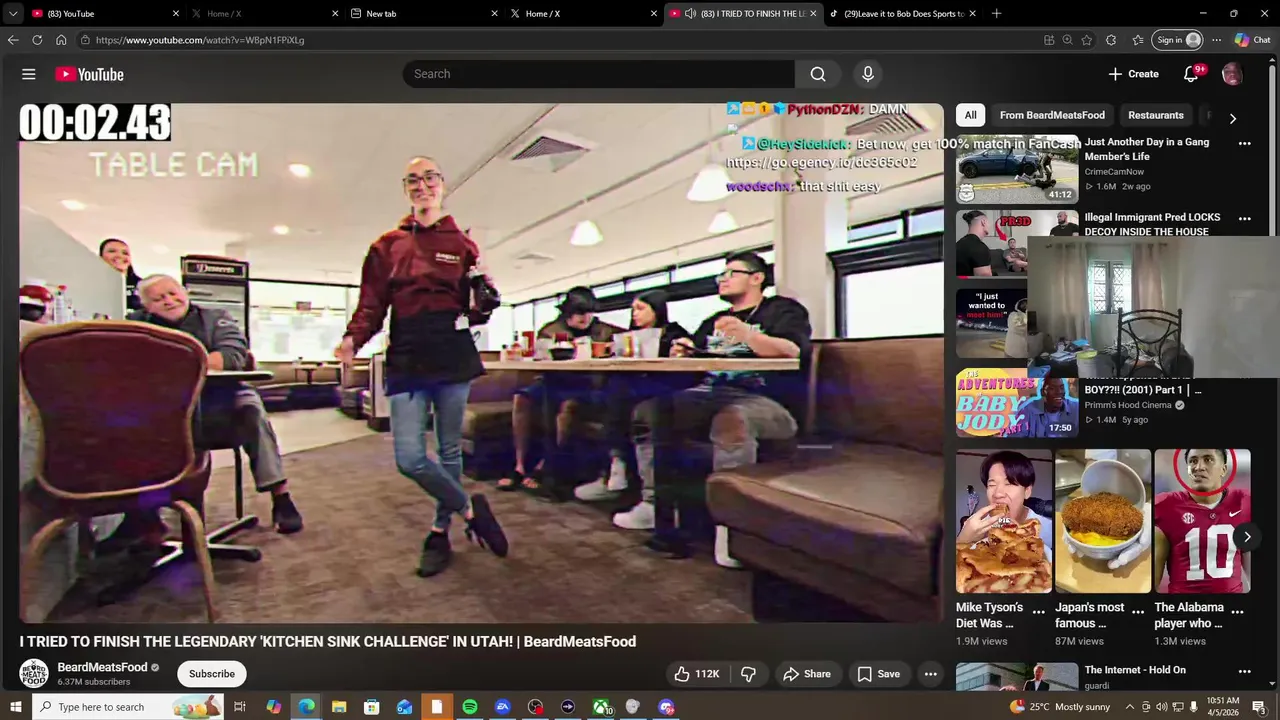Select the All filter chip

coord(970,115)
